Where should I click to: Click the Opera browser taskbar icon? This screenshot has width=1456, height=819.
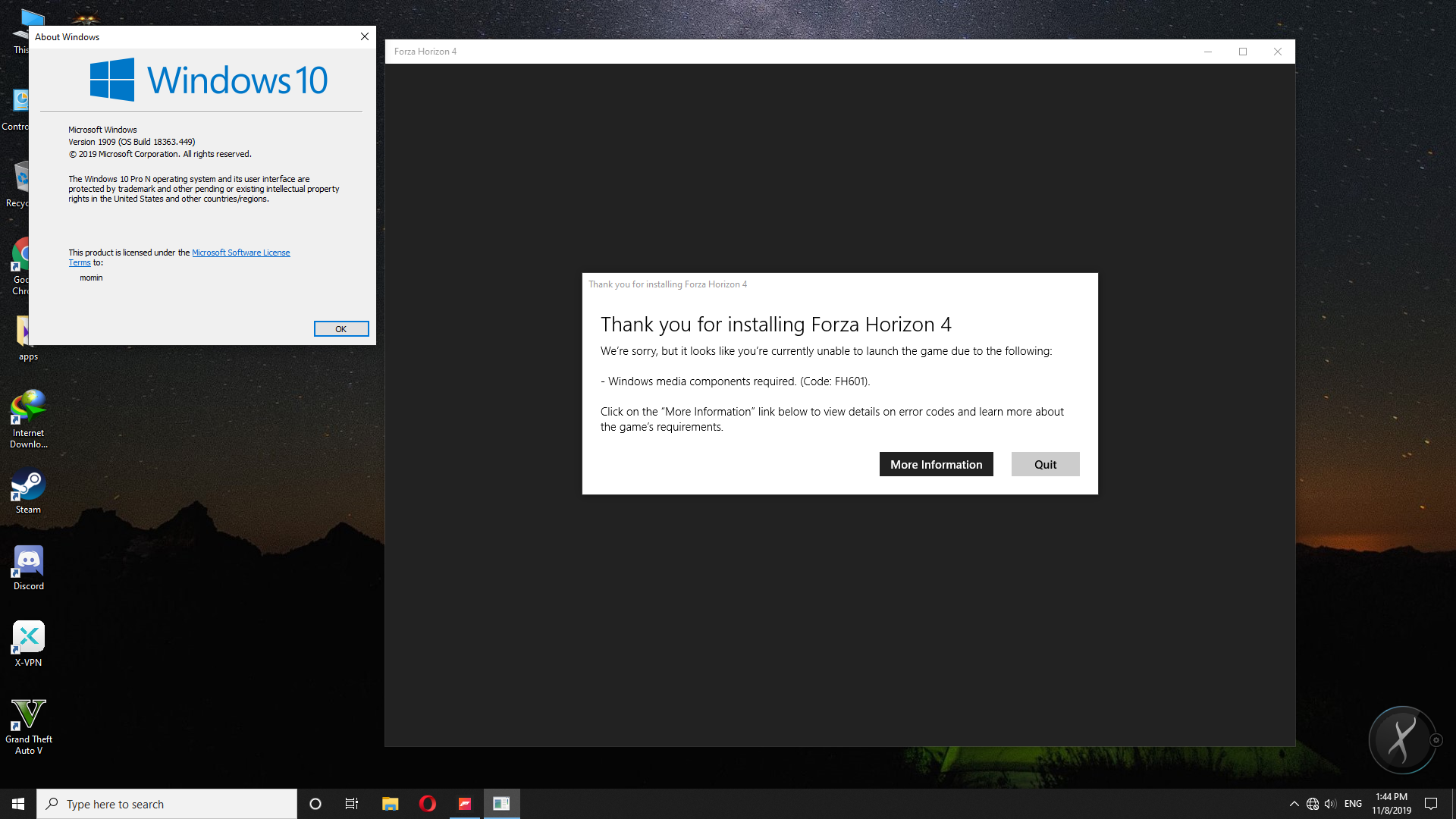click(x=427, y=804)
